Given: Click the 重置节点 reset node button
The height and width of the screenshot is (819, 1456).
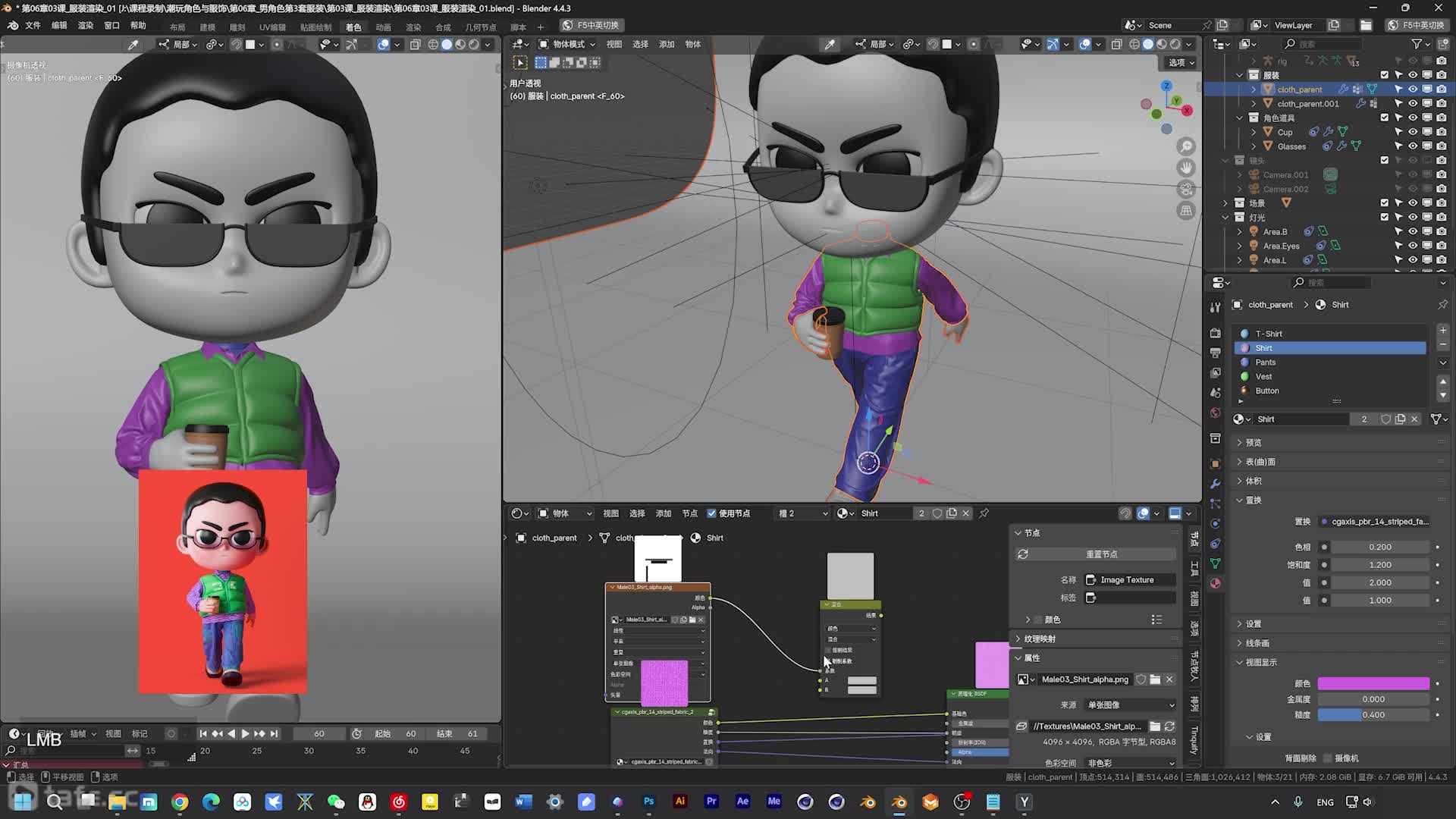Looking at the screenshot, I should click(x=1102, y=554).
